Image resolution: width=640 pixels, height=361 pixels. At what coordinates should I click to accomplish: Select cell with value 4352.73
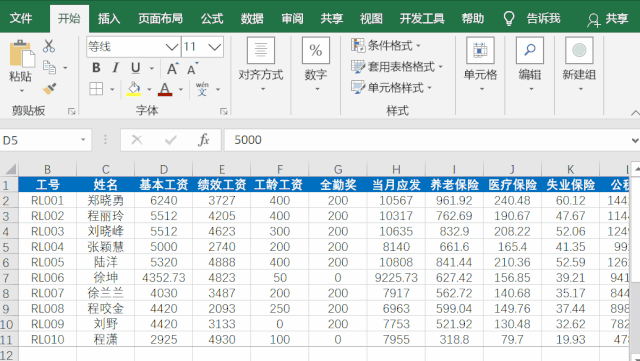164,278
